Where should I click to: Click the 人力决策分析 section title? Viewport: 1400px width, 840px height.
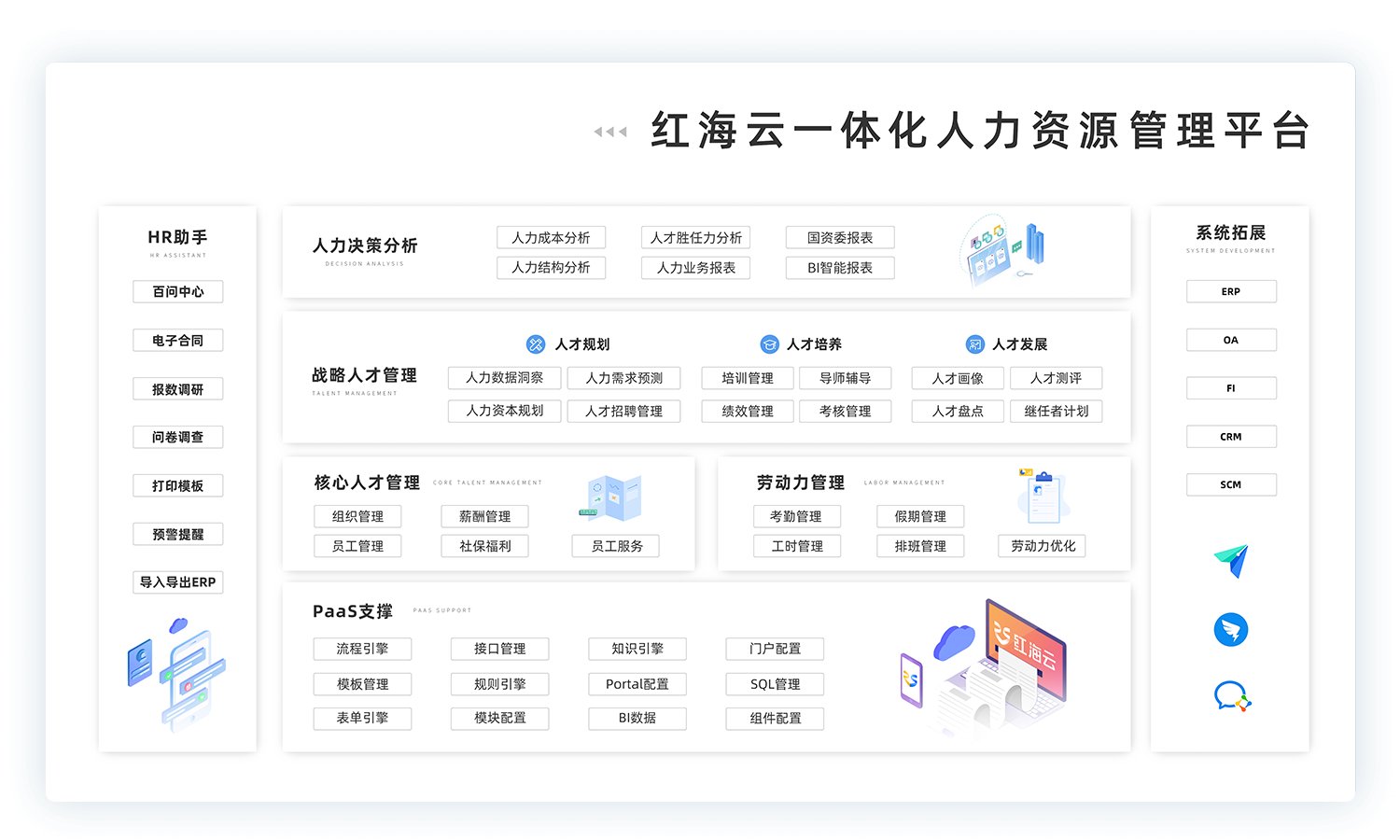point(364,246)
